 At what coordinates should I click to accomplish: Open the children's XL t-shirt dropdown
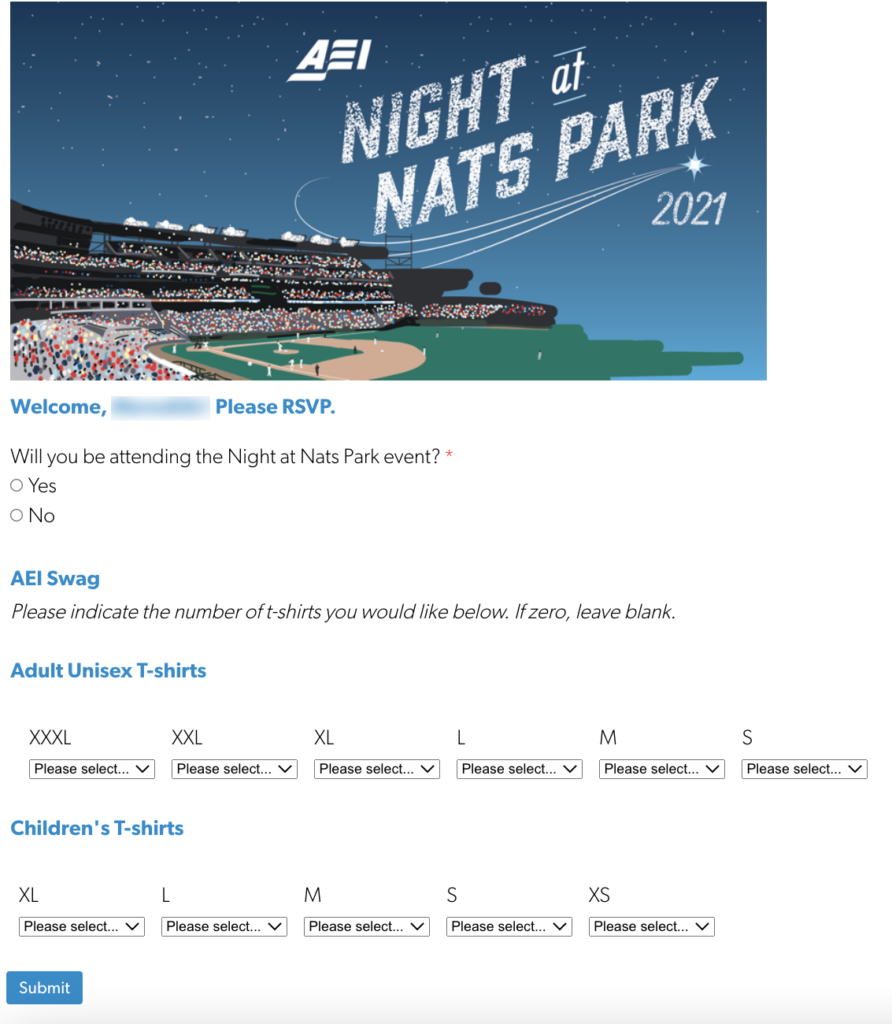pos(82,927)
